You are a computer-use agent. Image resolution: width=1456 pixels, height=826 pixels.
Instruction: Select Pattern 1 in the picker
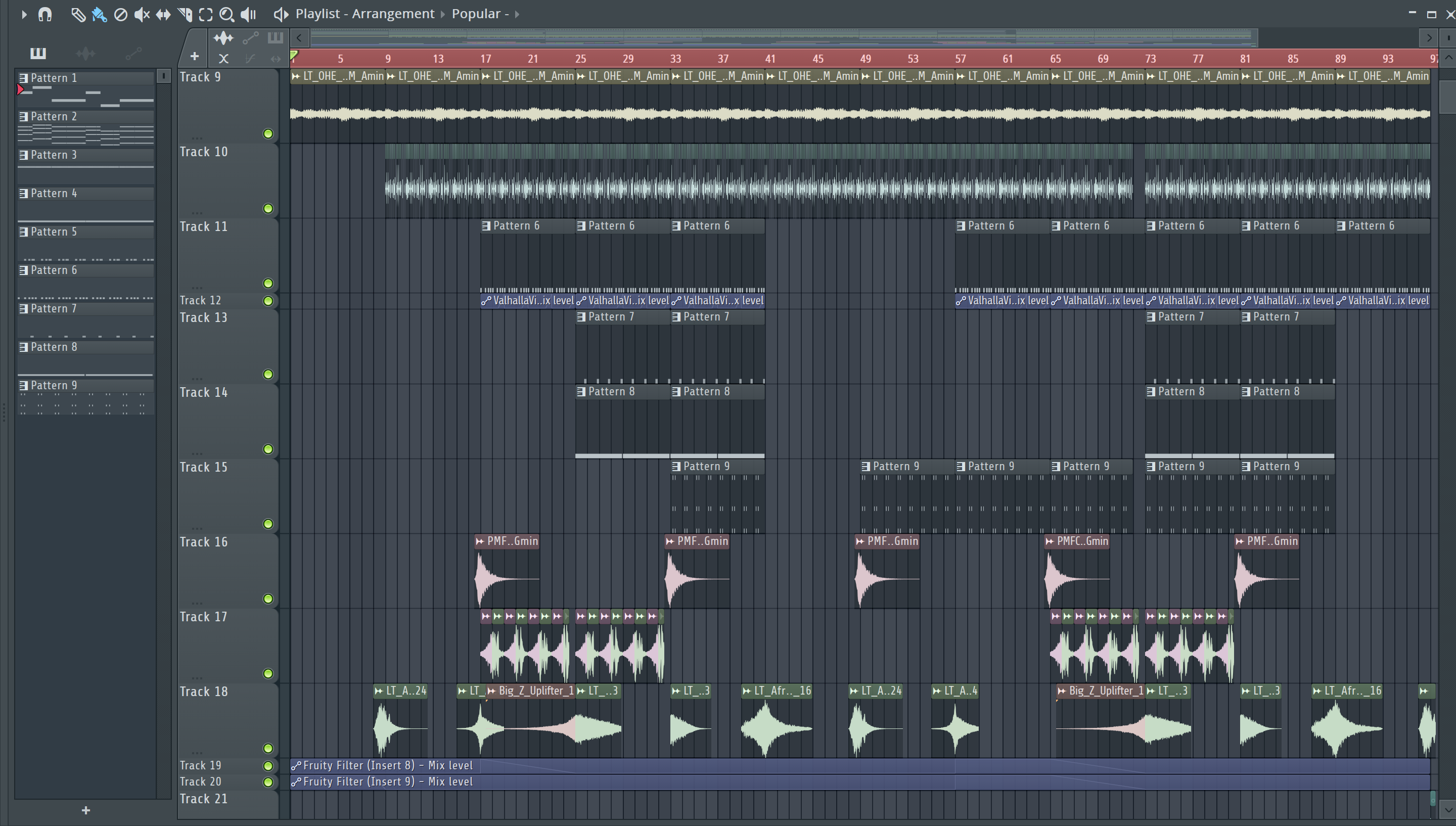tap(85, 89)
